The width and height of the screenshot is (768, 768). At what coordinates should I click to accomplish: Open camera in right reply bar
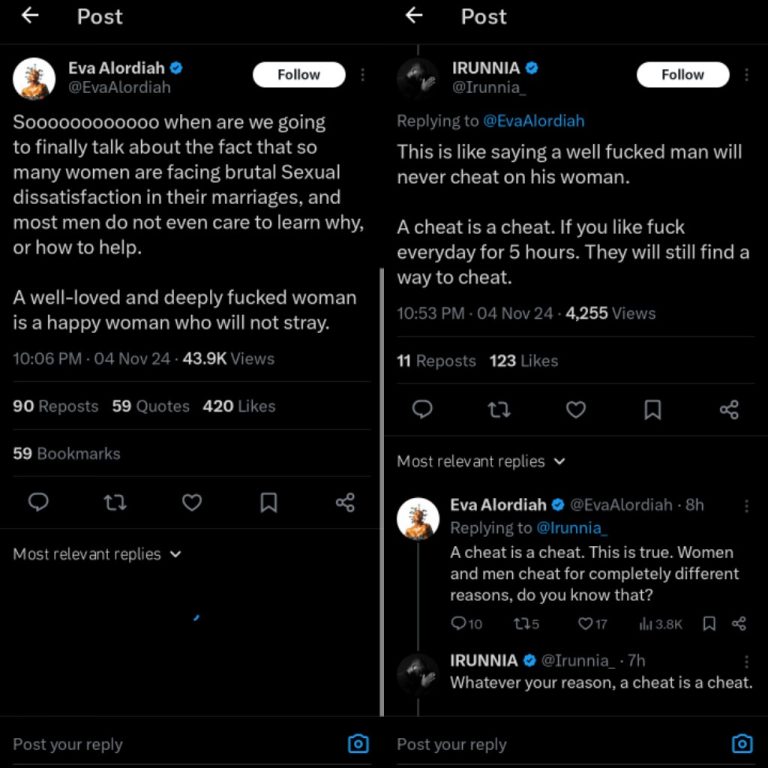pos(742,743)
